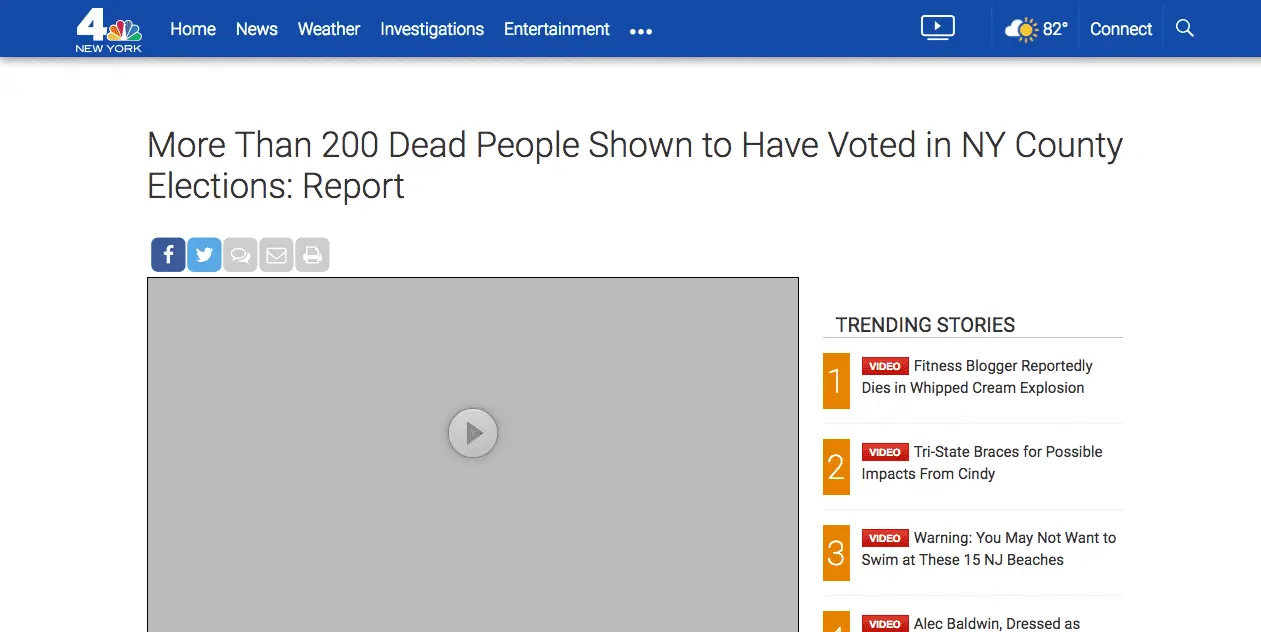Share article on Twitter
The width and height of the screenshot is (1261, 632).
pos(204,255)
